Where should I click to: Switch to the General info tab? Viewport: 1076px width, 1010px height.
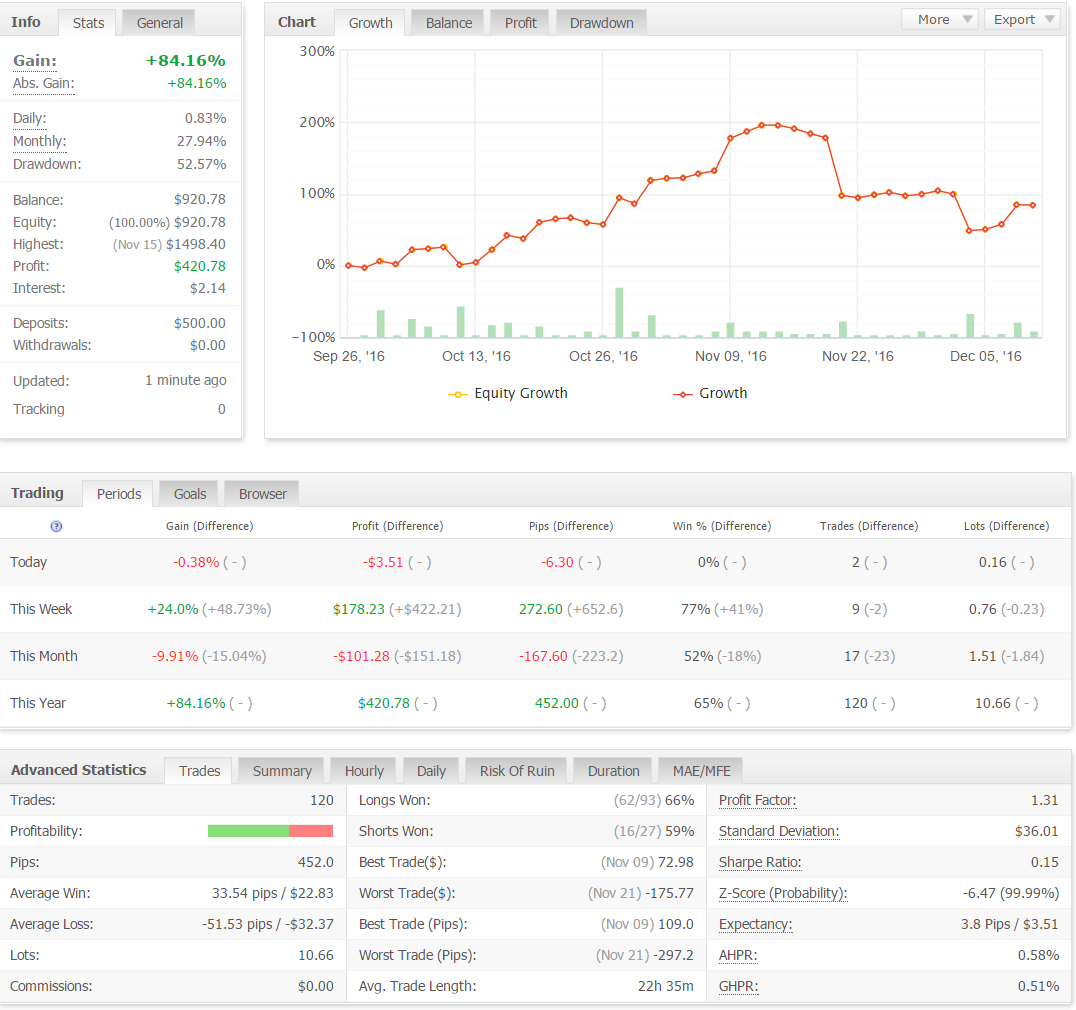159,23
